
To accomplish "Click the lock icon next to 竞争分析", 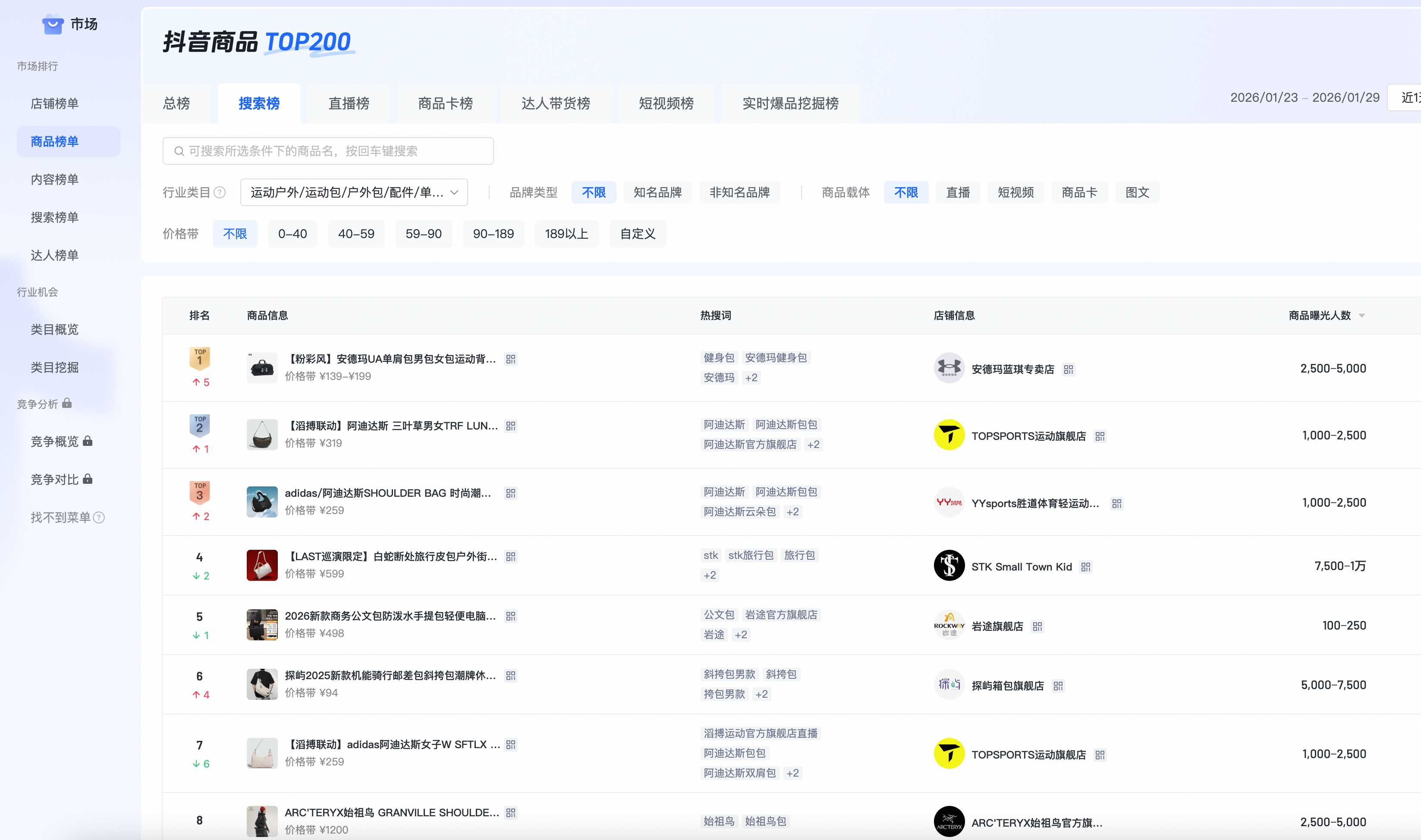I will (67, 404).
